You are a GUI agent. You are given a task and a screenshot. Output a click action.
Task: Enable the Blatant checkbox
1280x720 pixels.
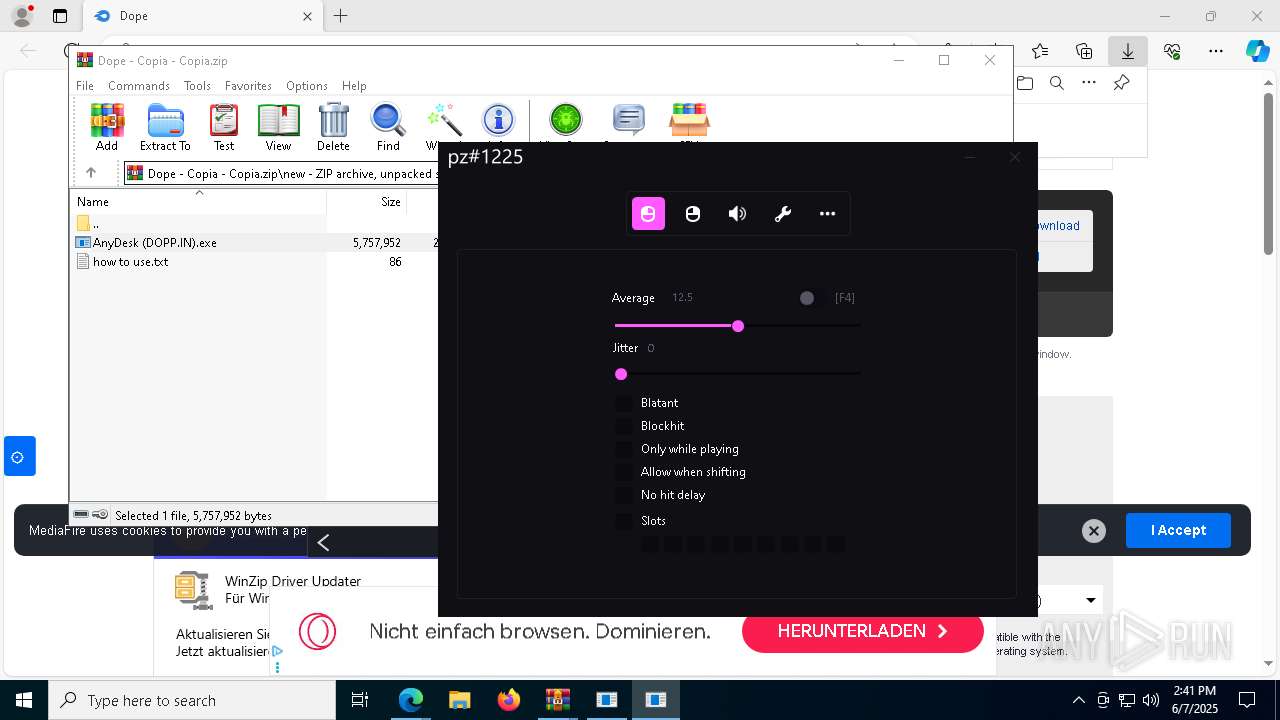point(624,403)
